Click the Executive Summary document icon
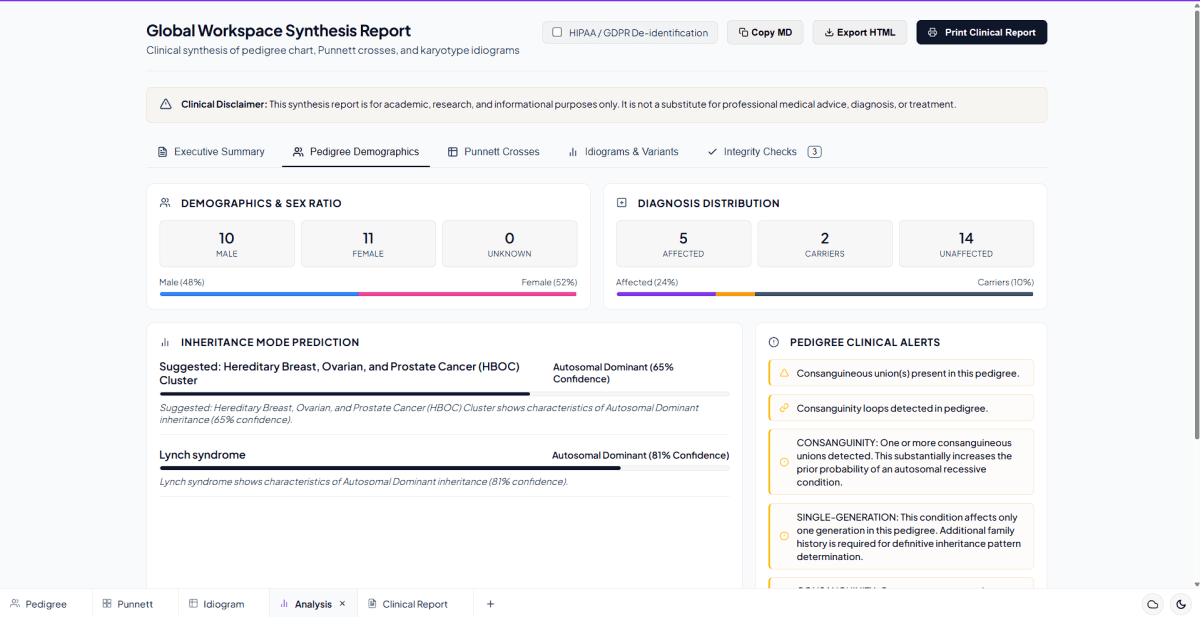Image resolution: width=1200 pixels, height=617 pixels. coord(162,152)
